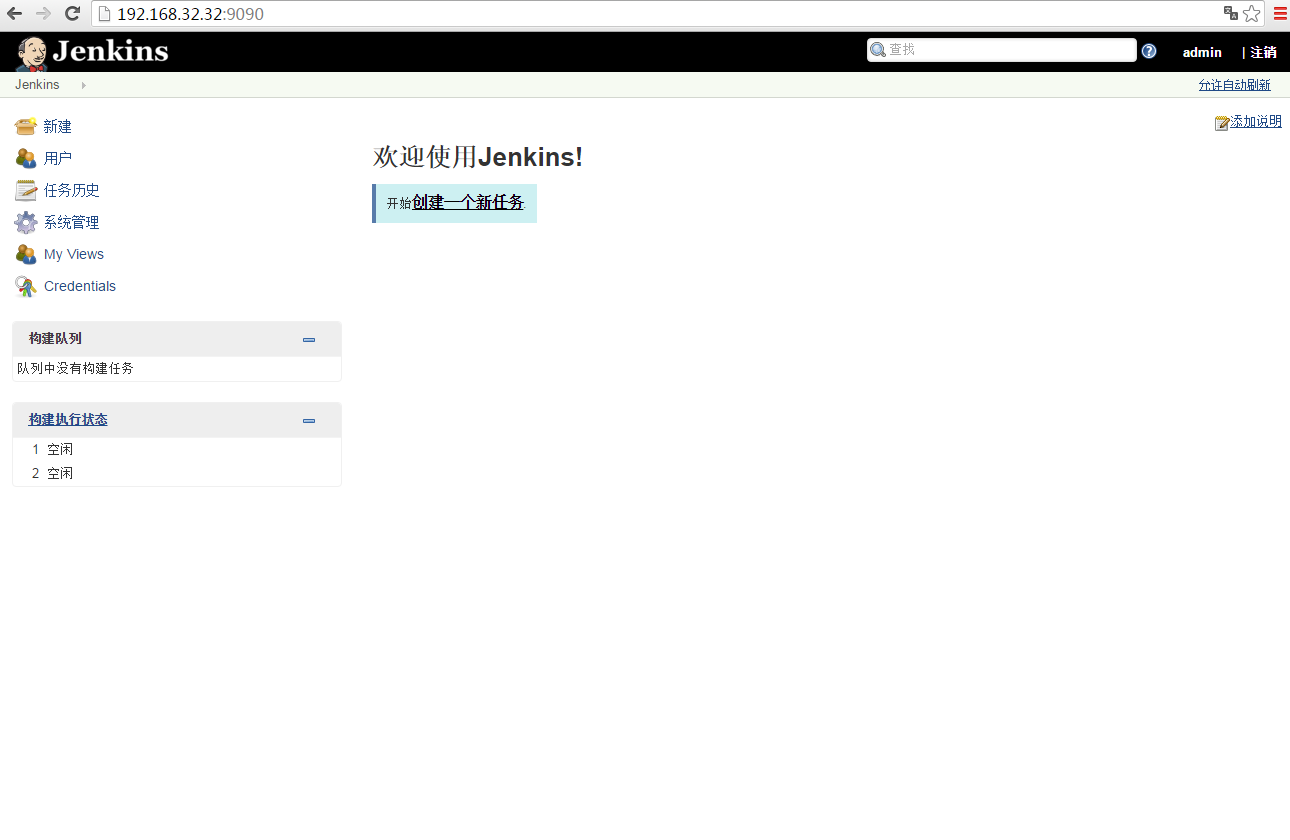Open the 任务历史 (Build History) link
The image size is (1290, 840).
tap(72, 191)
